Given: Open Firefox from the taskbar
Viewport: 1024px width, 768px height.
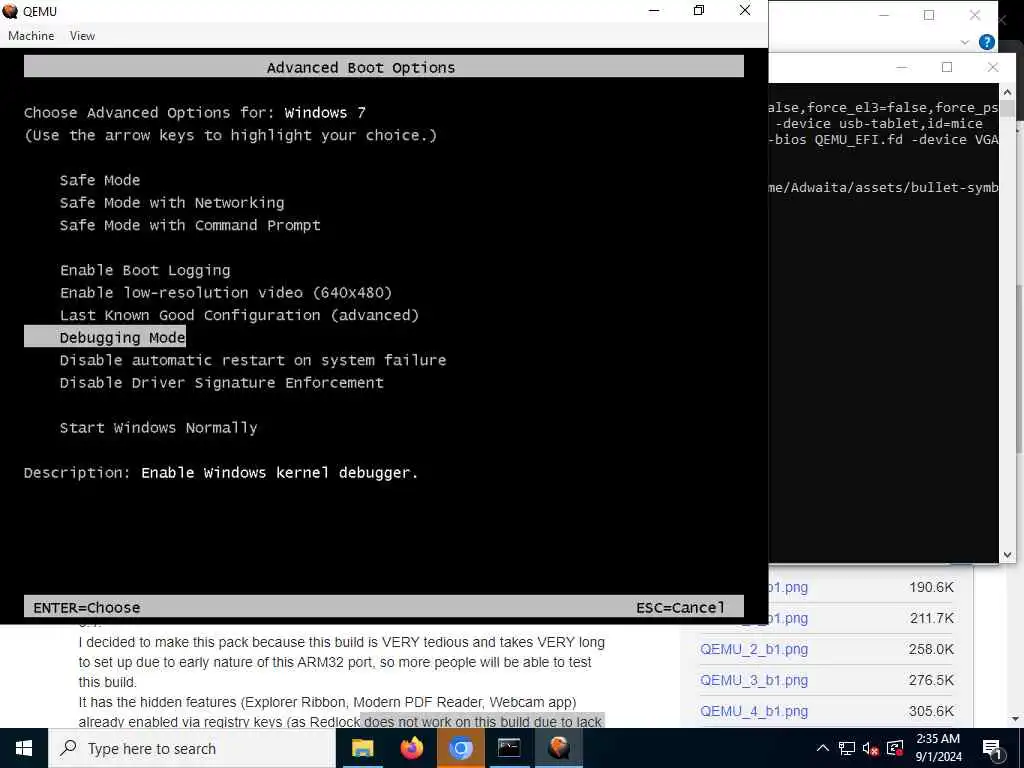Looking at the screenshot, I should click(411, 748).
